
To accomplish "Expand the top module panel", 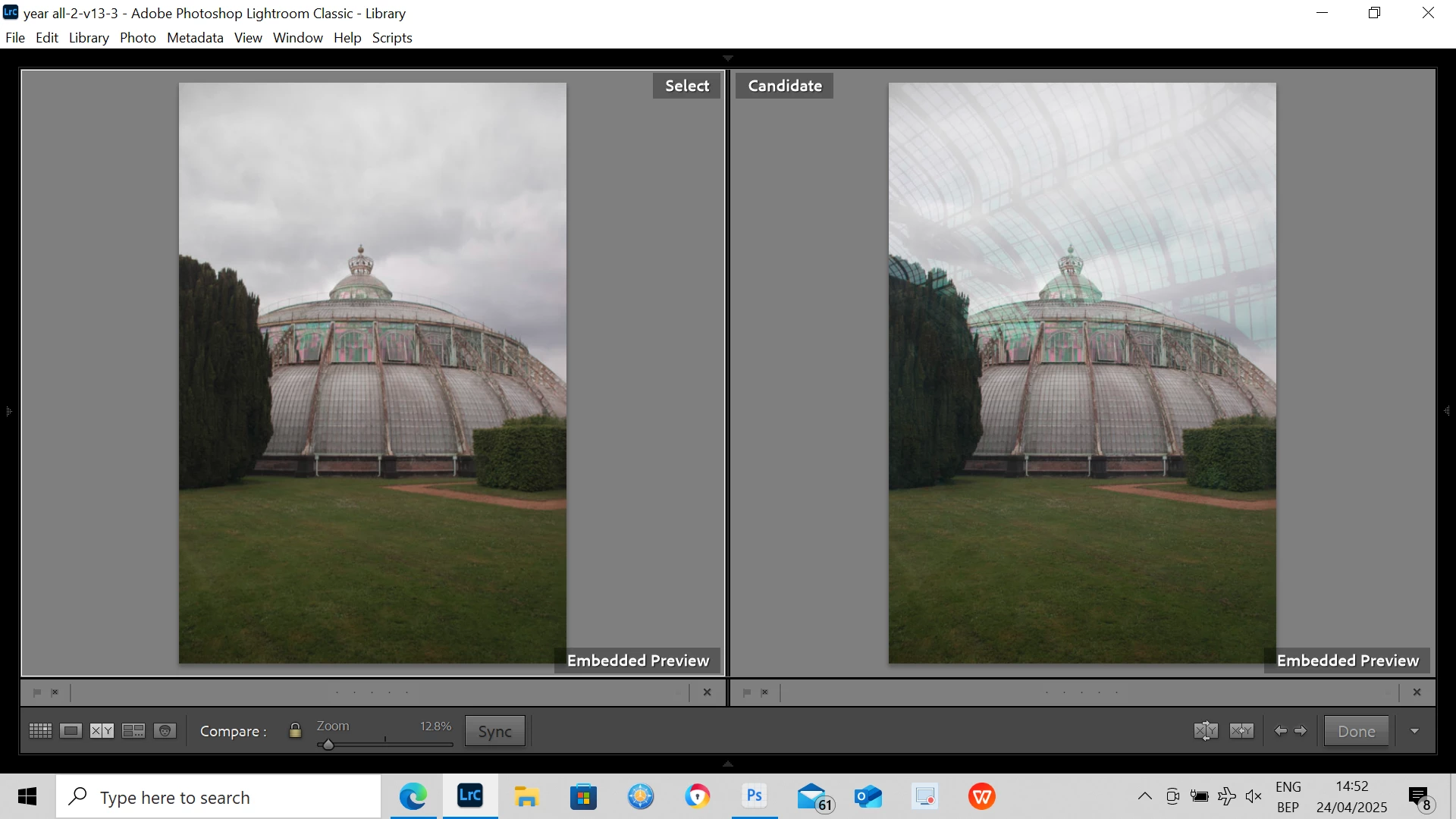I will (728, 58).
